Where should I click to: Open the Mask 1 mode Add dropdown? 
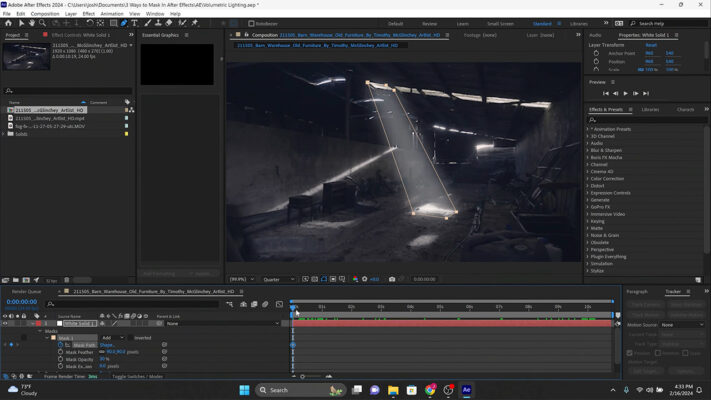click(x=112, y=338)
